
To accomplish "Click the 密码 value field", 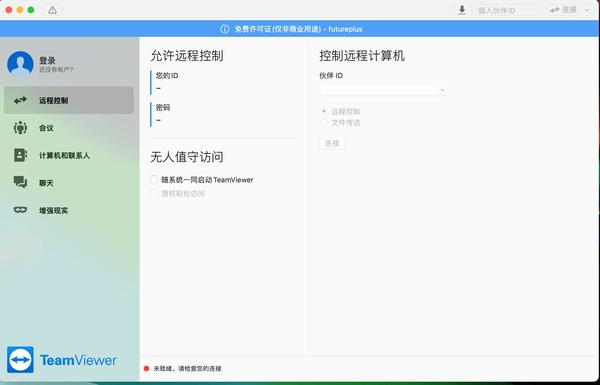I will click(x=158, y=120).
